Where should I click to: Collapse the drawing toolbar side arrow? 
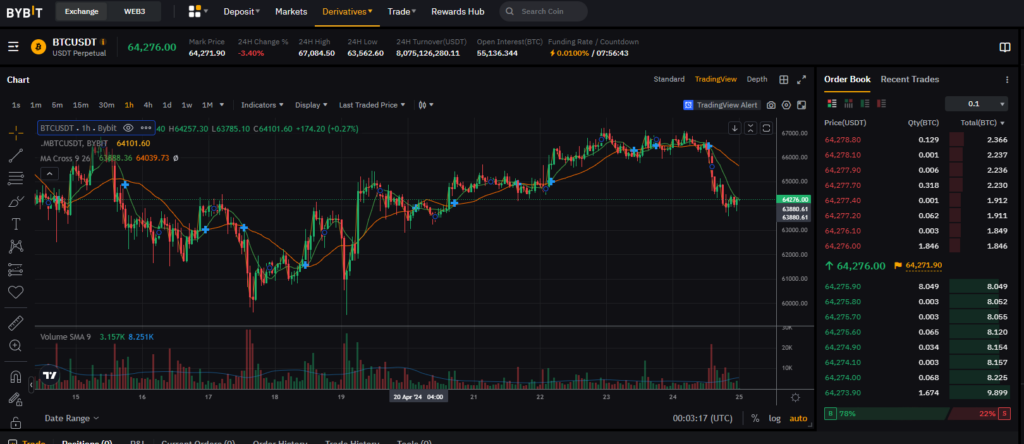(31, 385)
